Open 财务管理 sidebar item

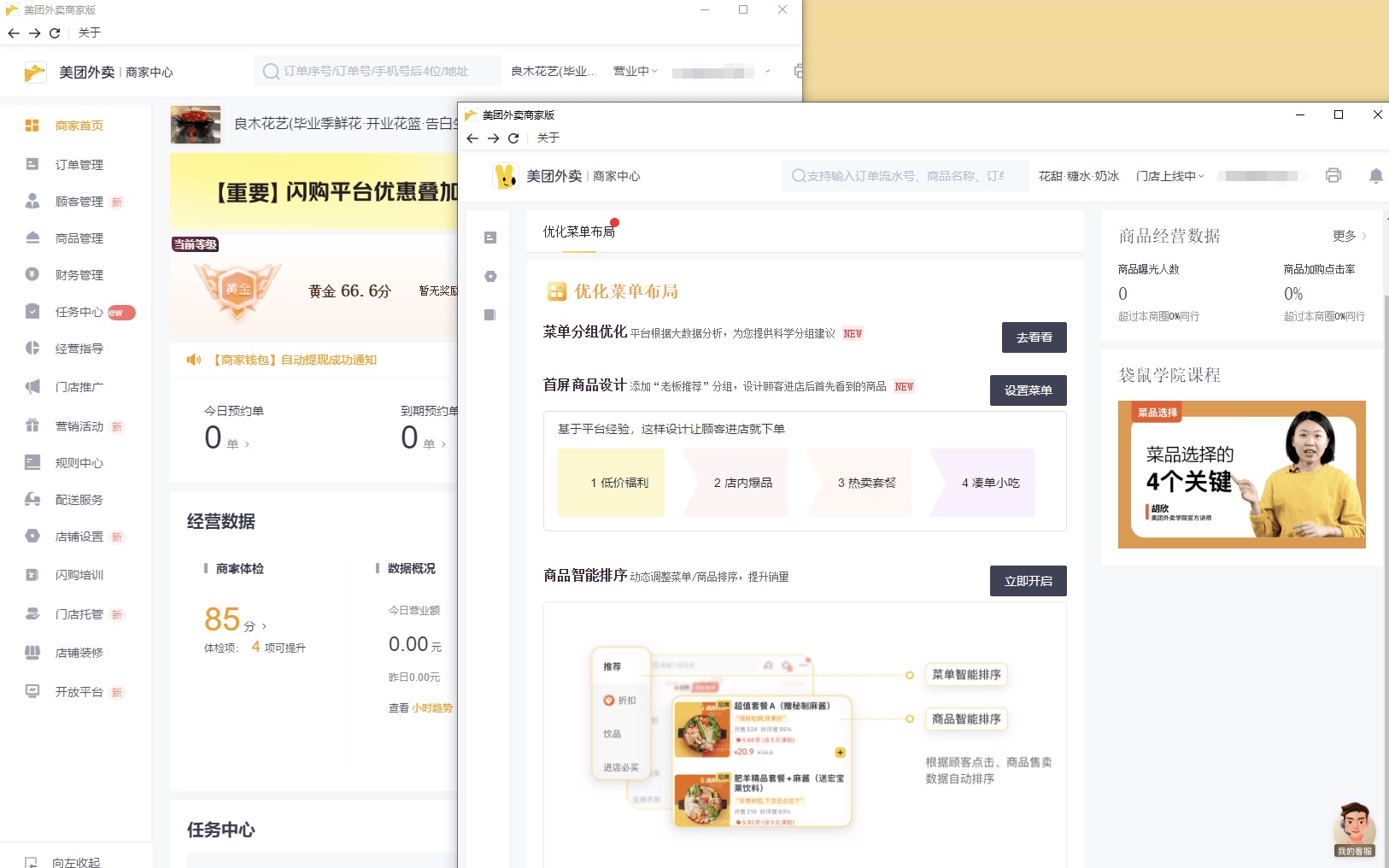(79, 275)
